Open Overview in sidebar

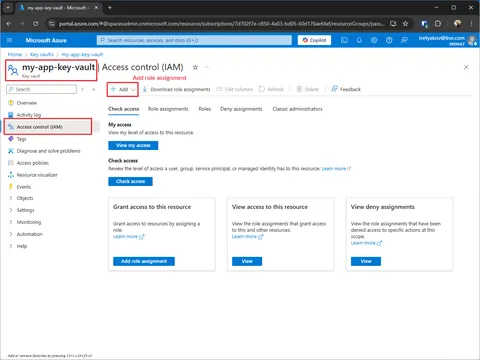(27, 103)
